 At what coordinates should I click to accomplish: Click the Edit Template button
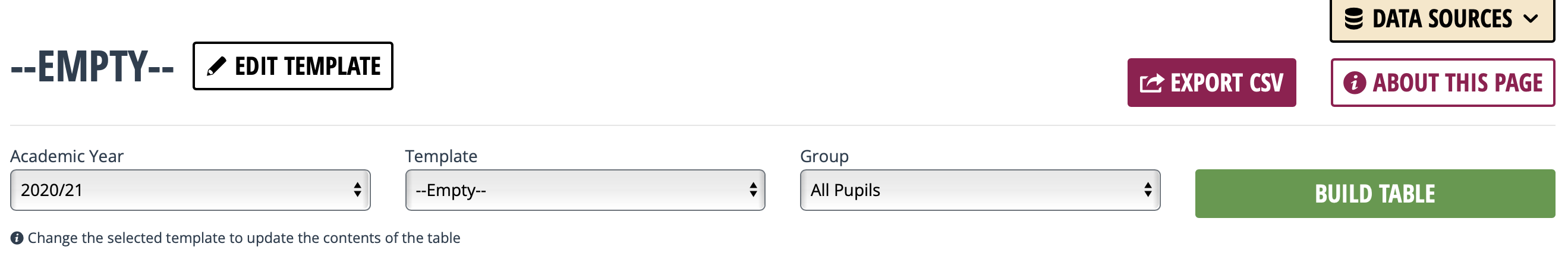point(293,66)
